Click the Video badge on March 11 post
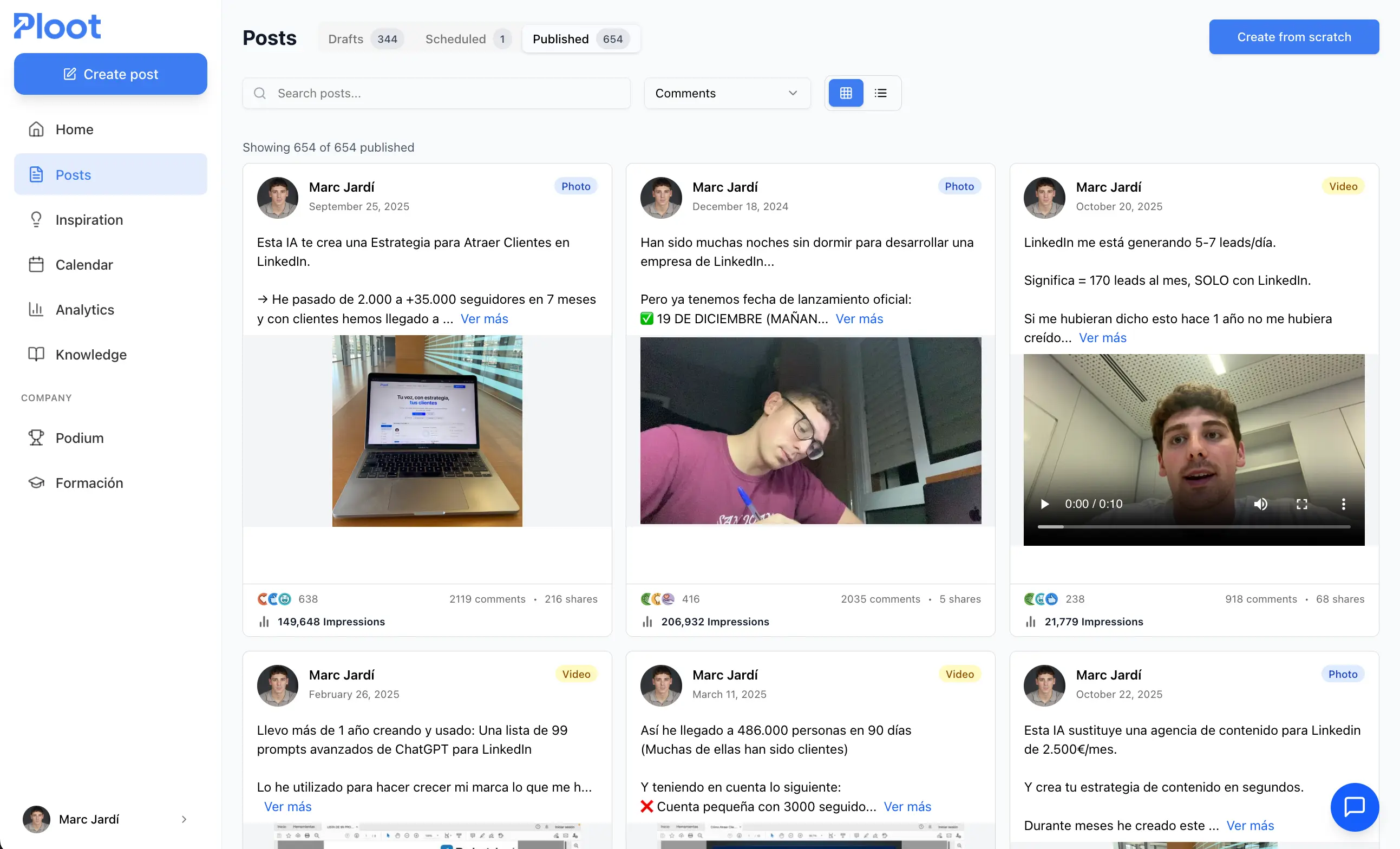This screenshot has height=849, width=1400. [959, 674]
